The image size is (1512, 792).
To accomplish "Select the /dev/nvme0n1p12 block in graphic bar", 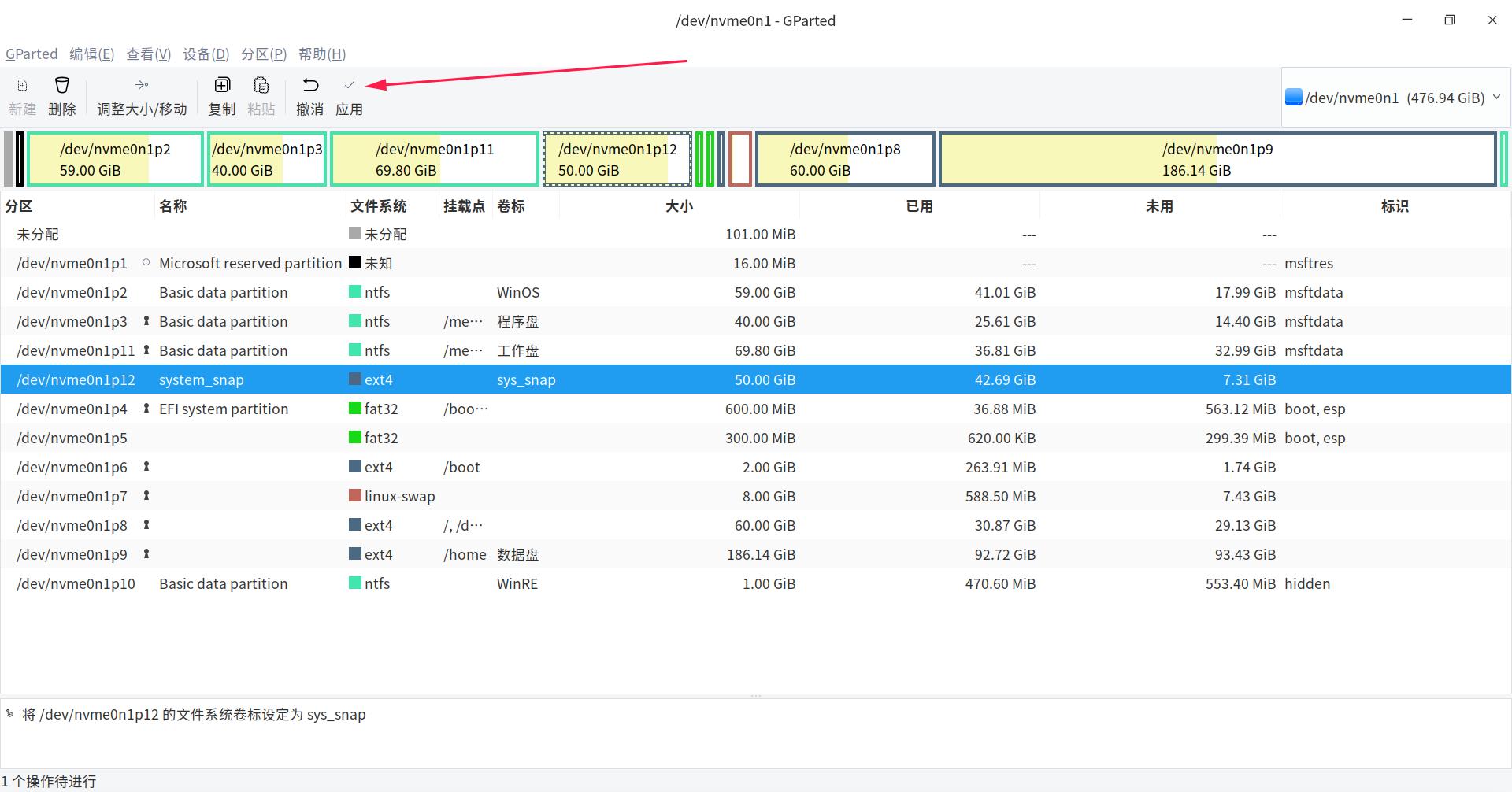I will (617, 158).
